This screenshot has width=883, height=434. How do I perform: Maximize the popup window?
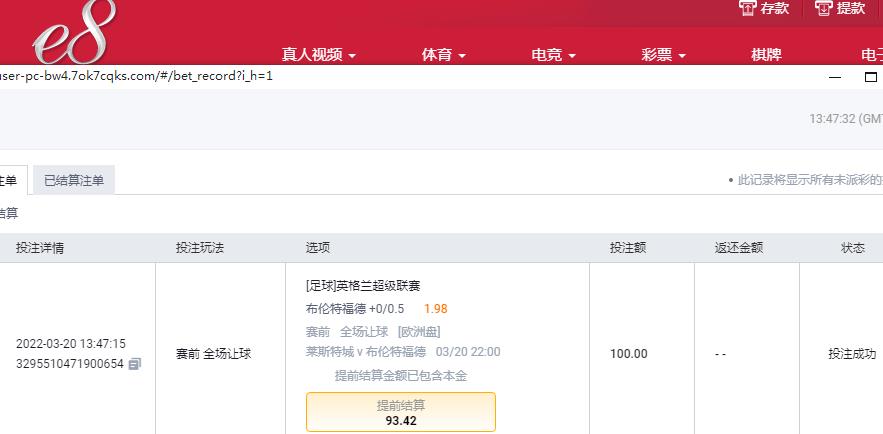871,77
